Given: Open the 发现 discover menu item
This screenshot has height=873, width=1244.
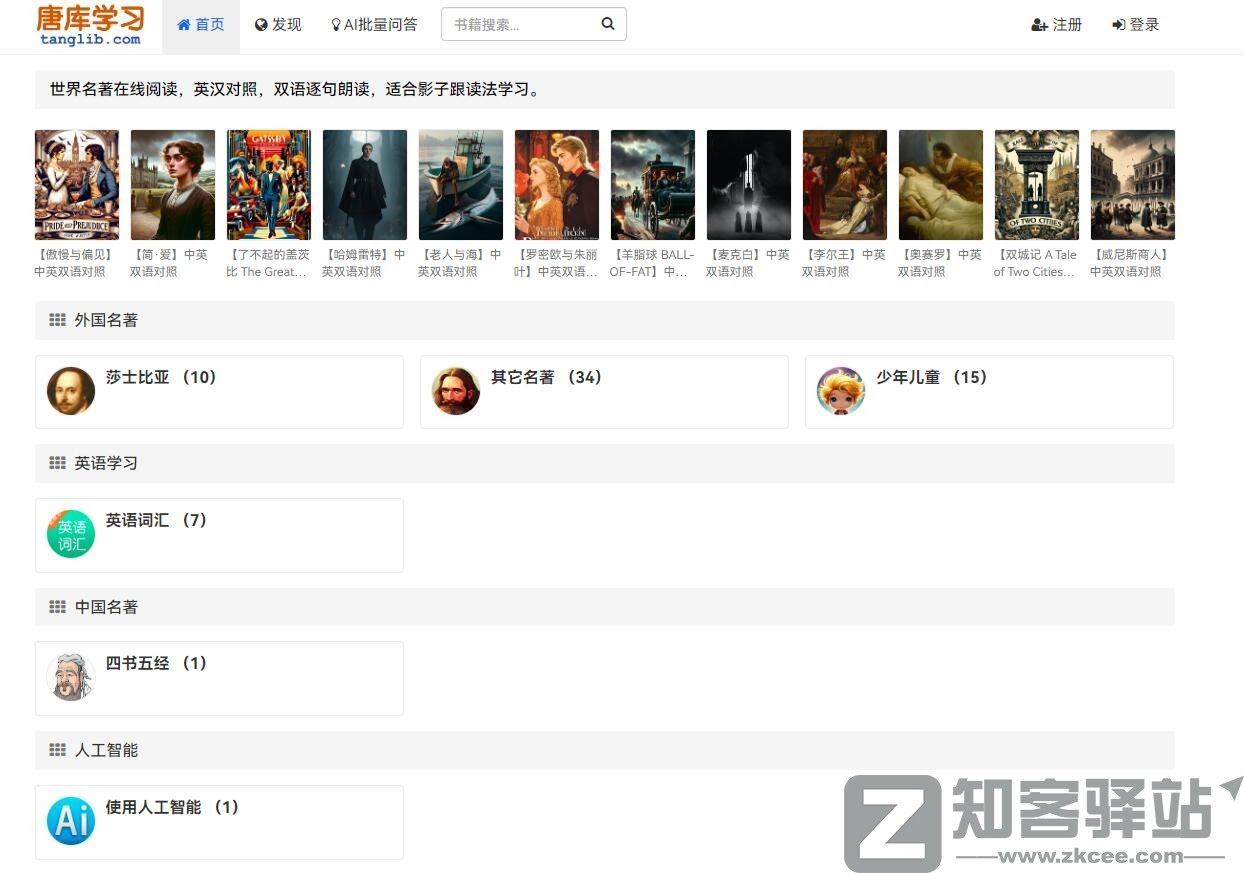Looking at the screenshot, I should click(x=278, y=25).
